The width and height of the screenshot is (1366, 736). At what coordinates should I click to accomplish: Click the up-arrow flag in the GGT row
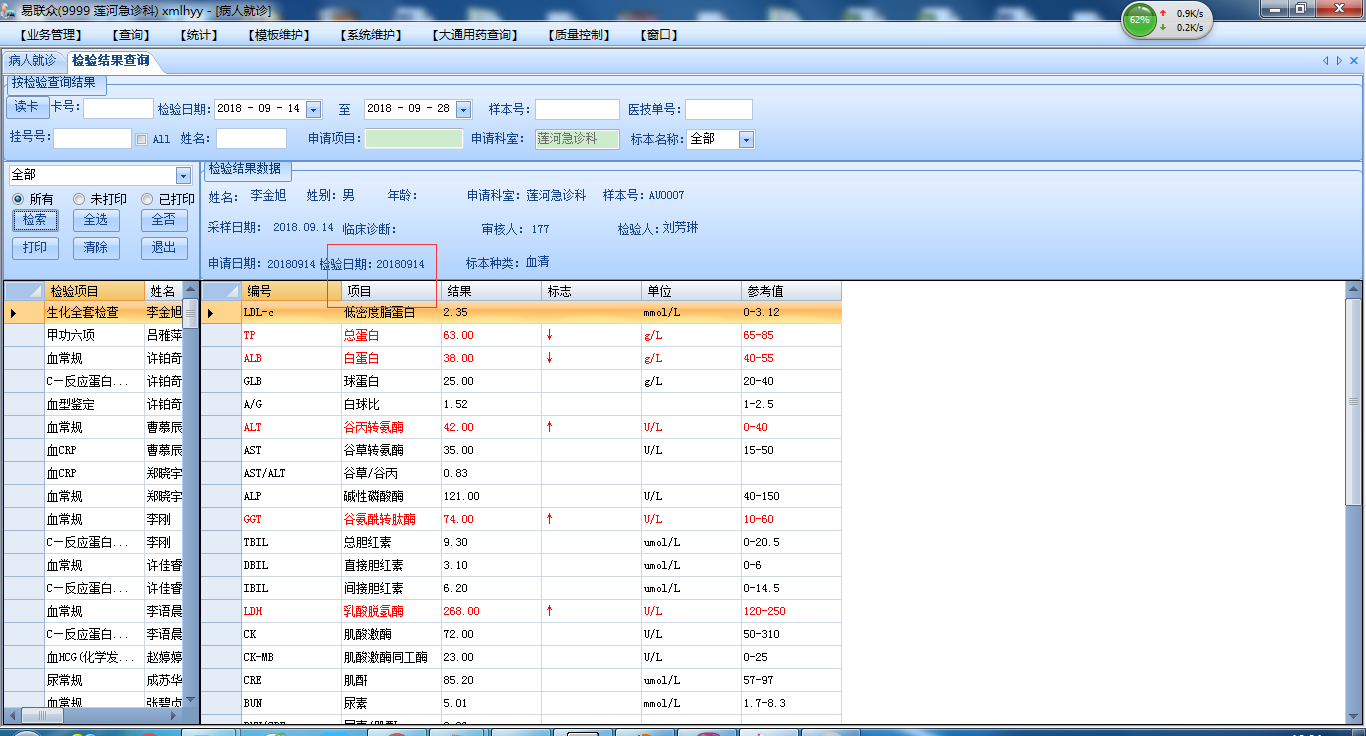pyautogui.click(x=549, y=519)
